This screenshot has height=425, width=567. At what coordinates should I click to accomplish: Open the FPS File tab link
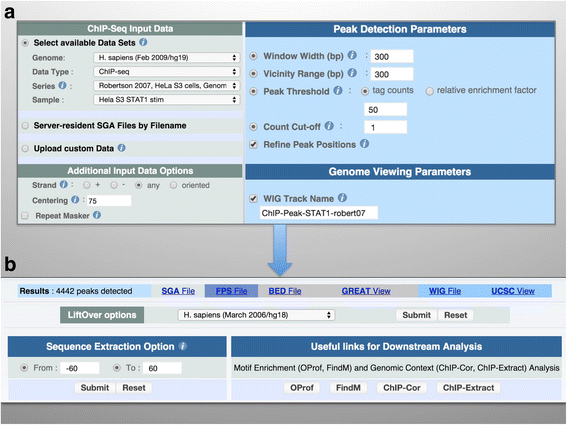(231, 291)
